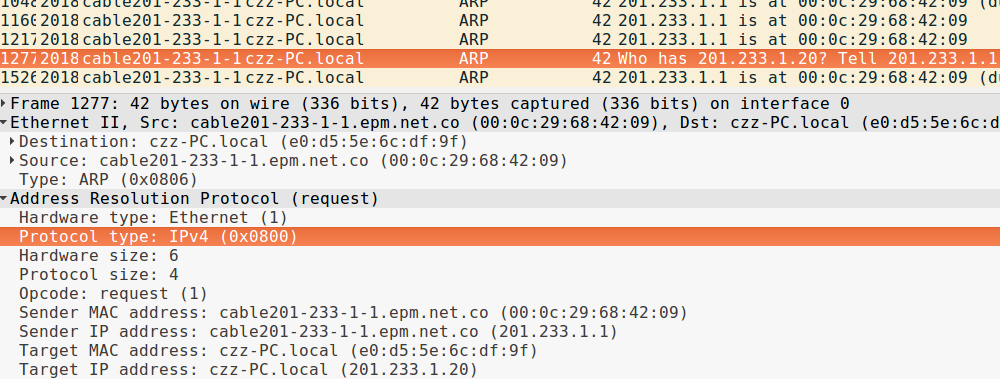Select the packet row numbered 1160

point(500,20)
